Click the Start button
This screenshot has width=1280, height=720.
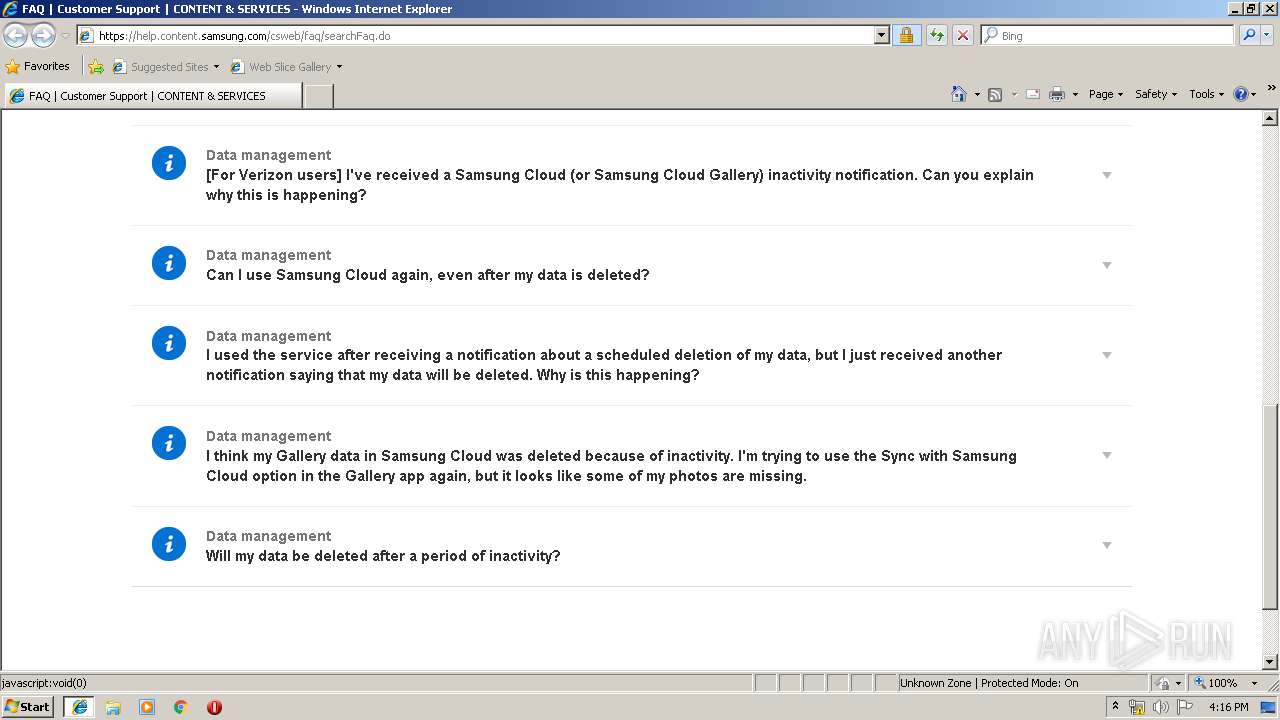pos(28,706)
